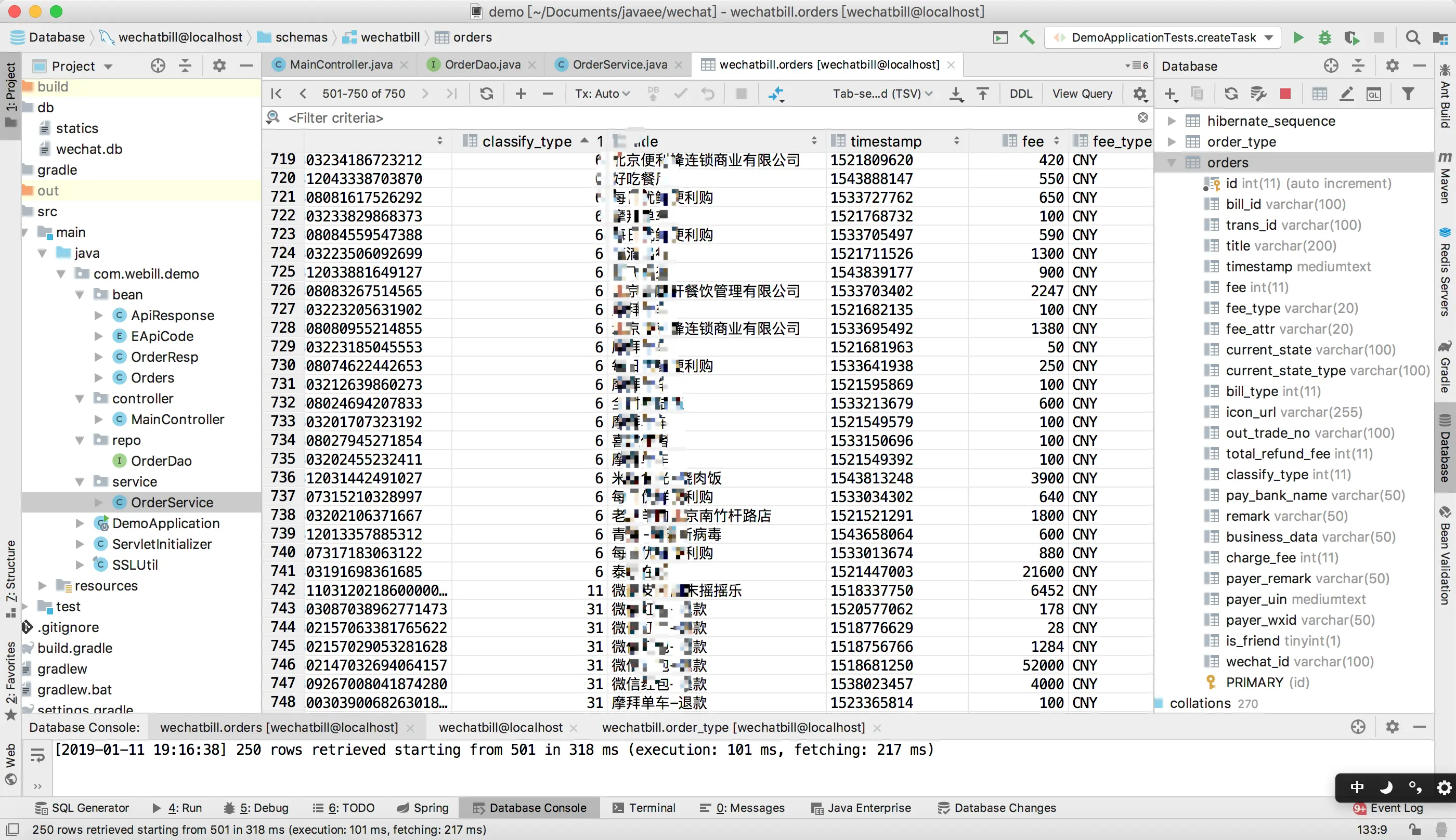Click the Run green play button
This screenshot has height=840, width=1456.
[1298, 37]
